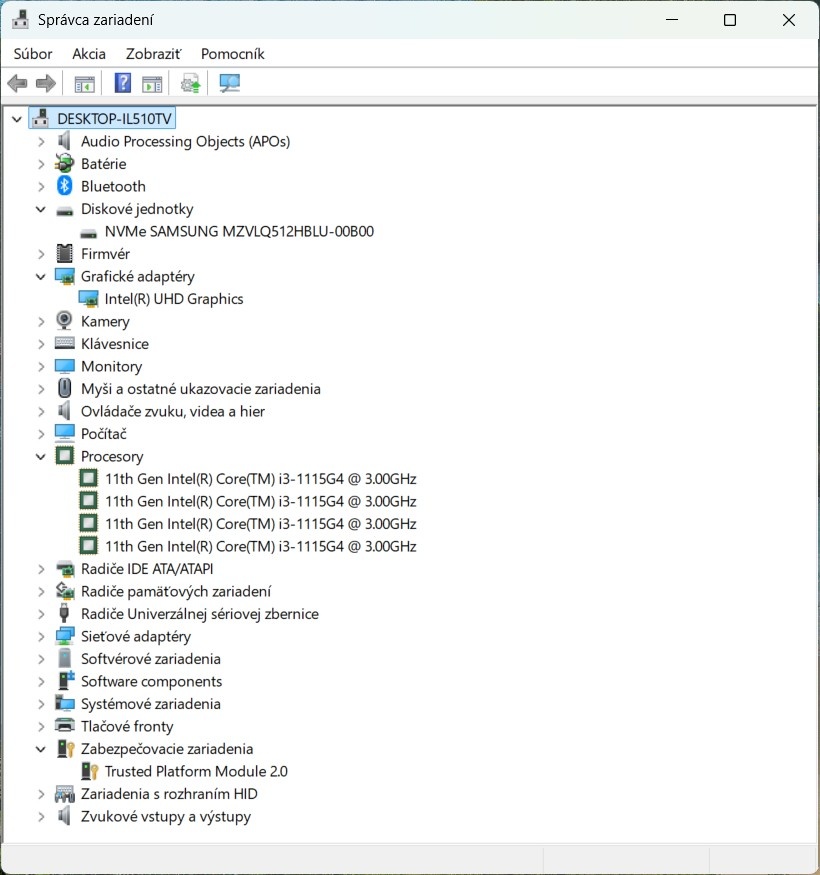The image size is (820, 875).
Task: Open the Súbor menu
Action: point(32,54)
